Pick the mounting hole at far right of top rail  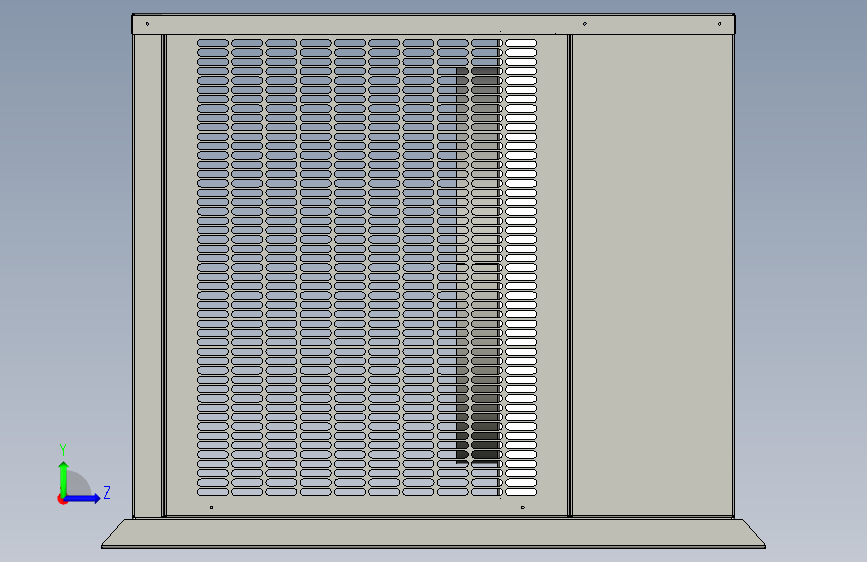tap(719, 24)
